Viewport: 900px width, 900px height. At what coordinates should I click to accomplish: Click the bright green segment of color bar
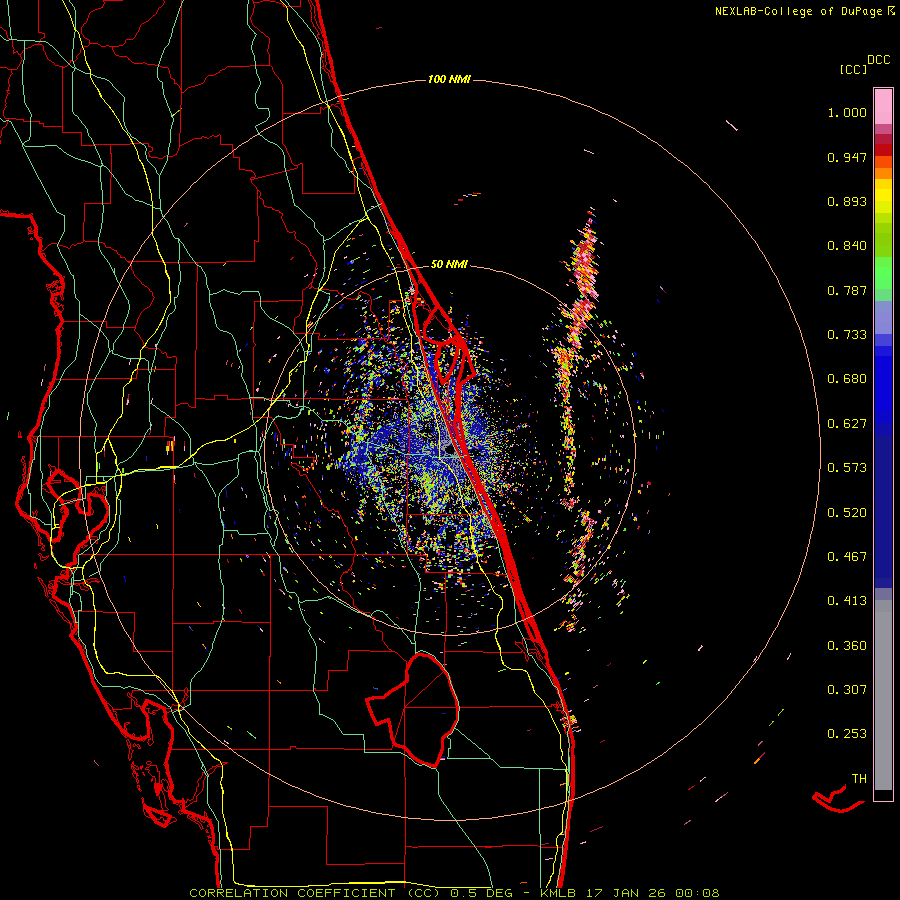point(883,273)
